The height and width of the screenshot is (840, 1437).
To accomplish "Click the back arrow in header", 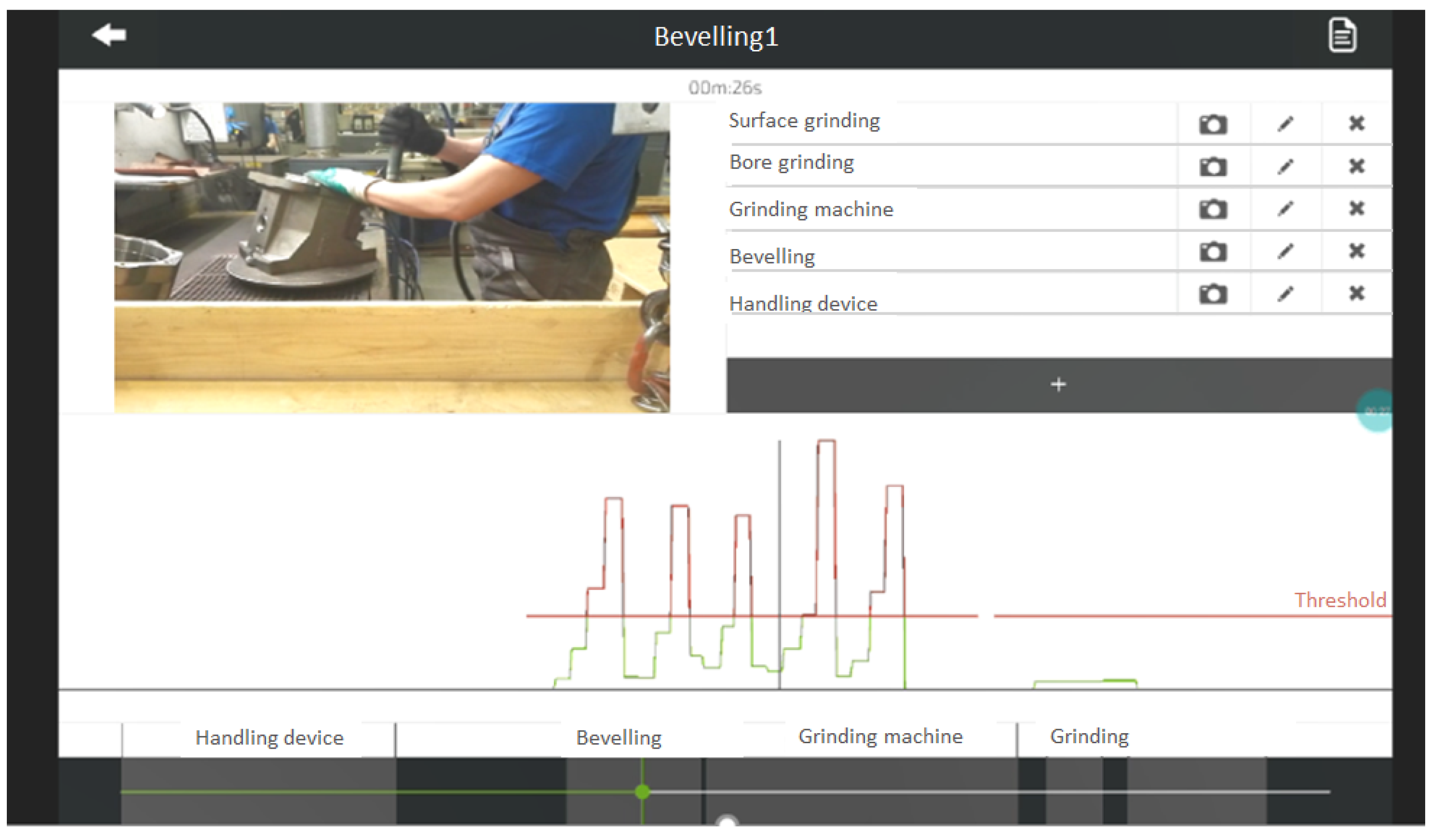I will (110, 35).
